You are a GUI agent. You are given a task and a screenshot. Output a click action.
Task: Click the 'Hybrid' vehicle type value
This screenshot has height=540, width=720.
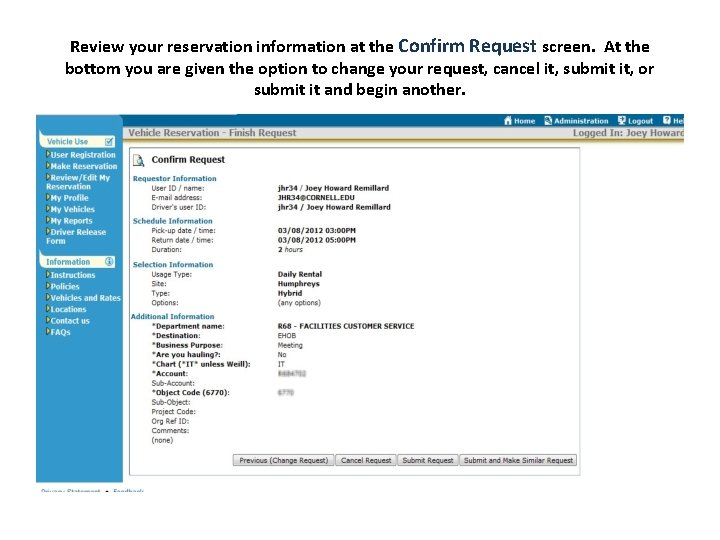[x=290, y=293]
